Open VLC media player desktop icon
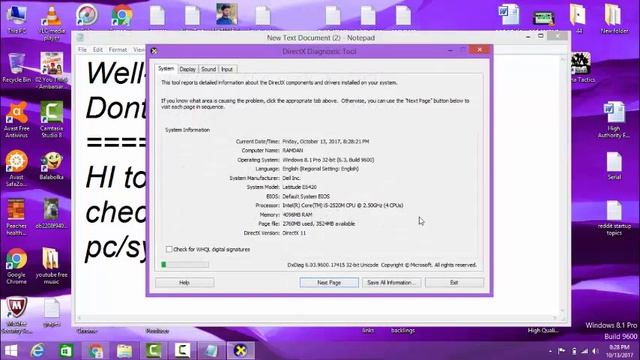The height and width of the screenshot is (360, 640). (52, 21)
